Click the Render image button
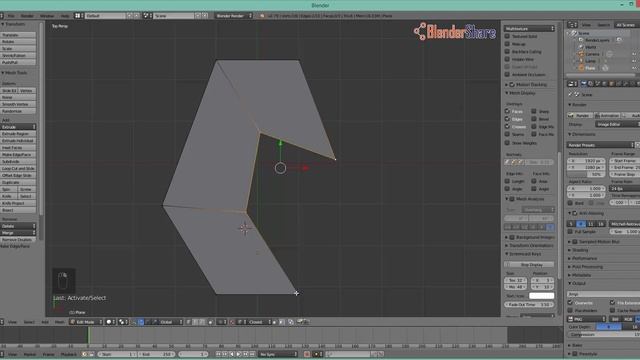Viewport: 640px width, 360px height. (x=580, y=116)
